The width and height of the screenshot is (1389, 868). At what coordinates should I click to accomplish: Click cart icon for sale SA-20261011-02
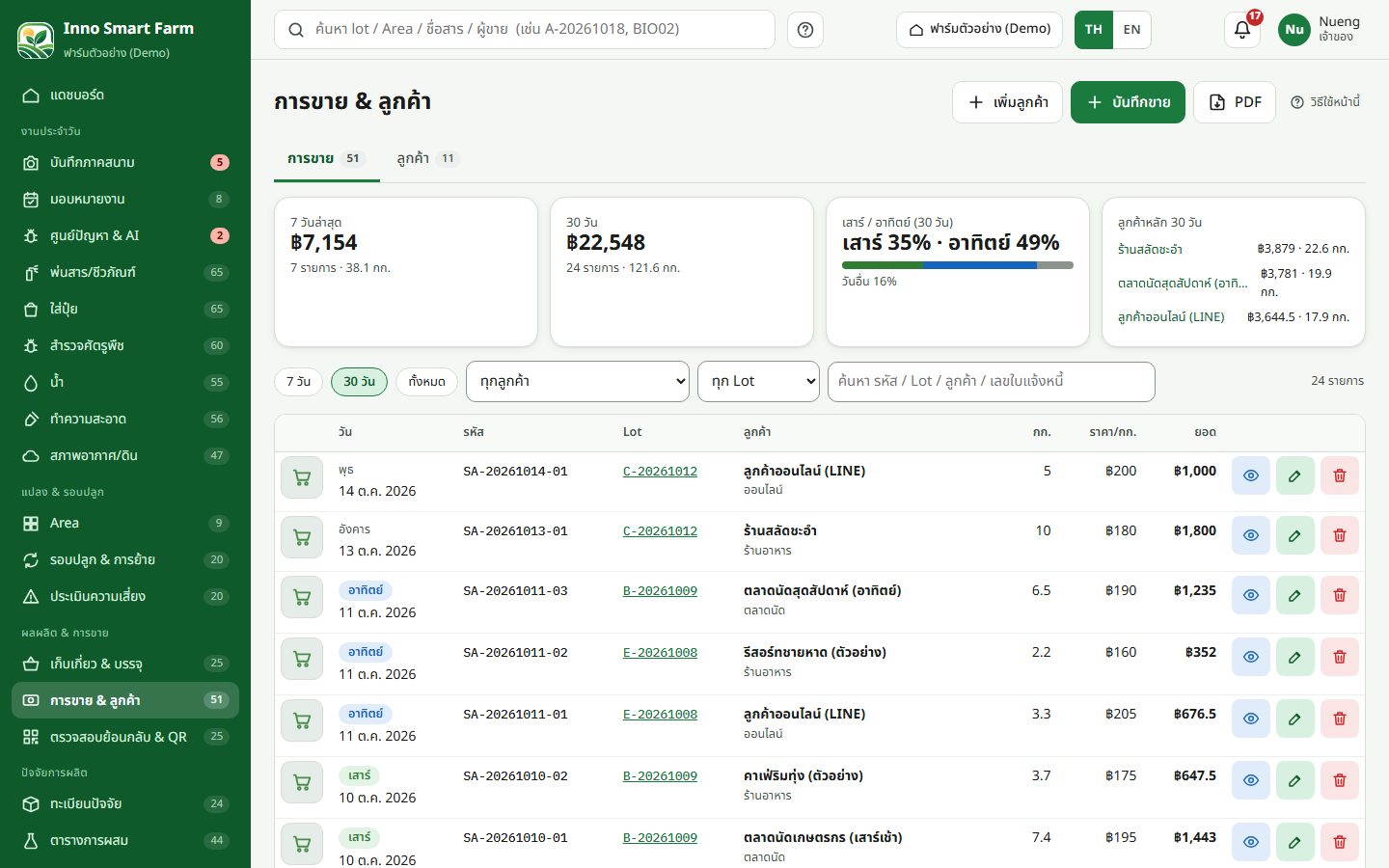pos(302,659)
